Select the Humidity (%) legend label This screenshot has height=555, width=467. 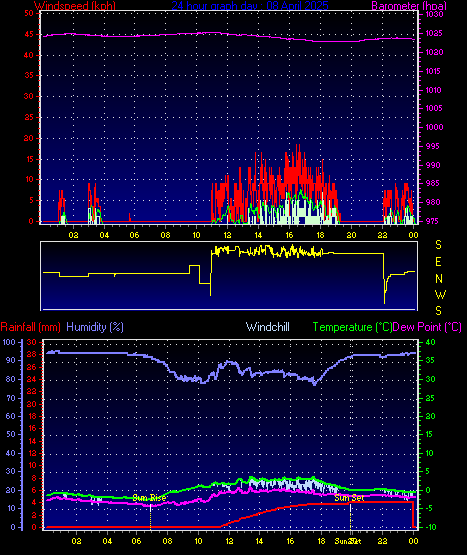click(95, 327)
